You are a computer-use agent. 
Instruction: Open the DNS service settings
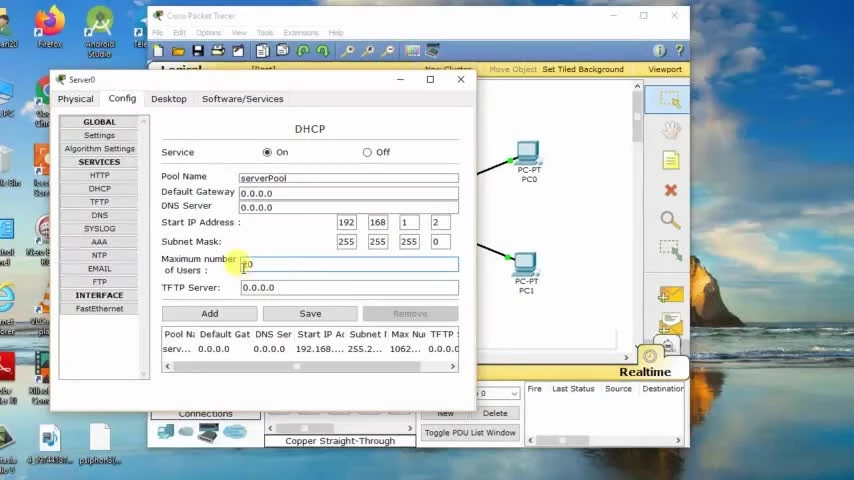(99, 215)
